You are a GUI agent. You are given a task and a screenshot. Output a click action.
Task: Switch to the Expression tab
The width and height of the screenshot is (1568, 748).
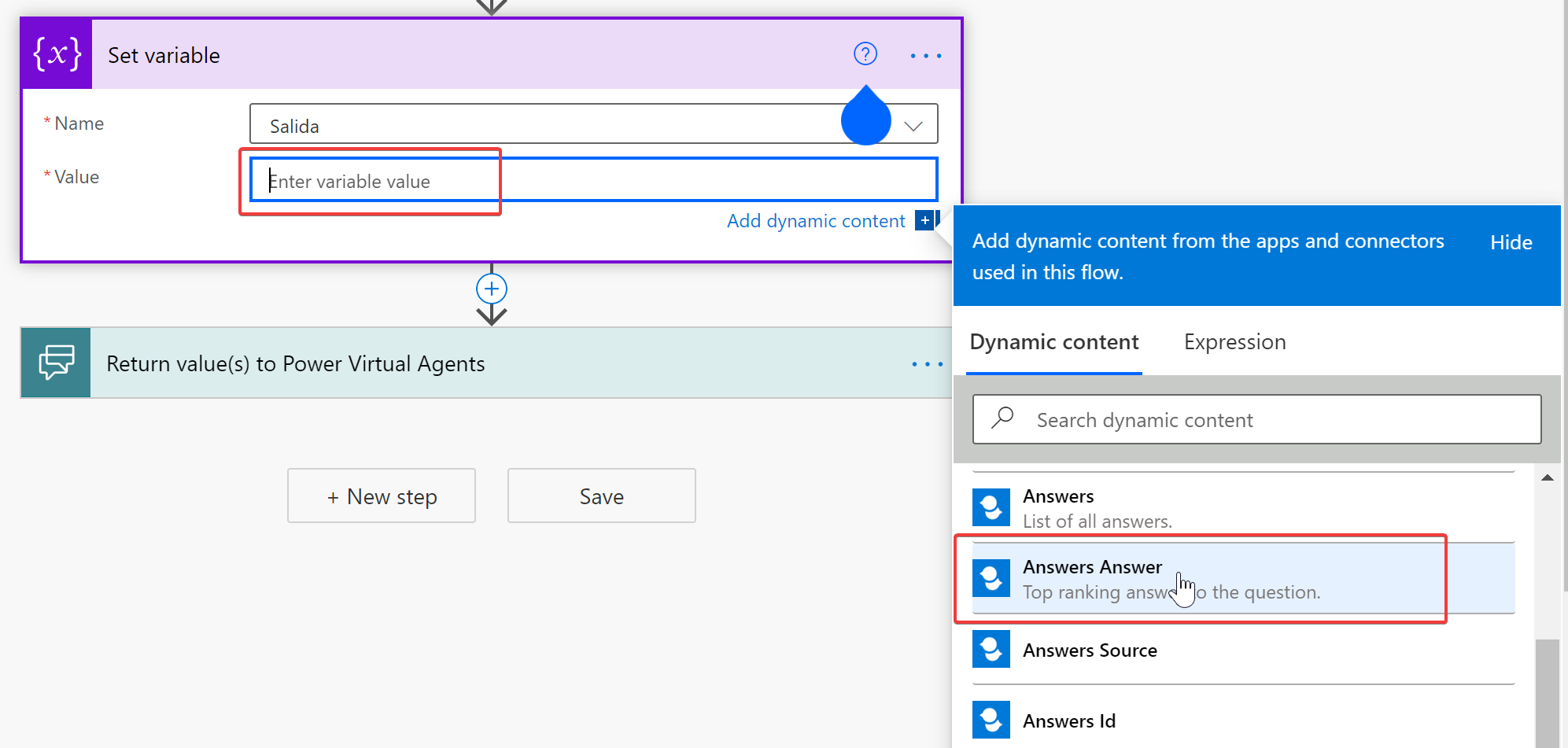[1234, 342]
